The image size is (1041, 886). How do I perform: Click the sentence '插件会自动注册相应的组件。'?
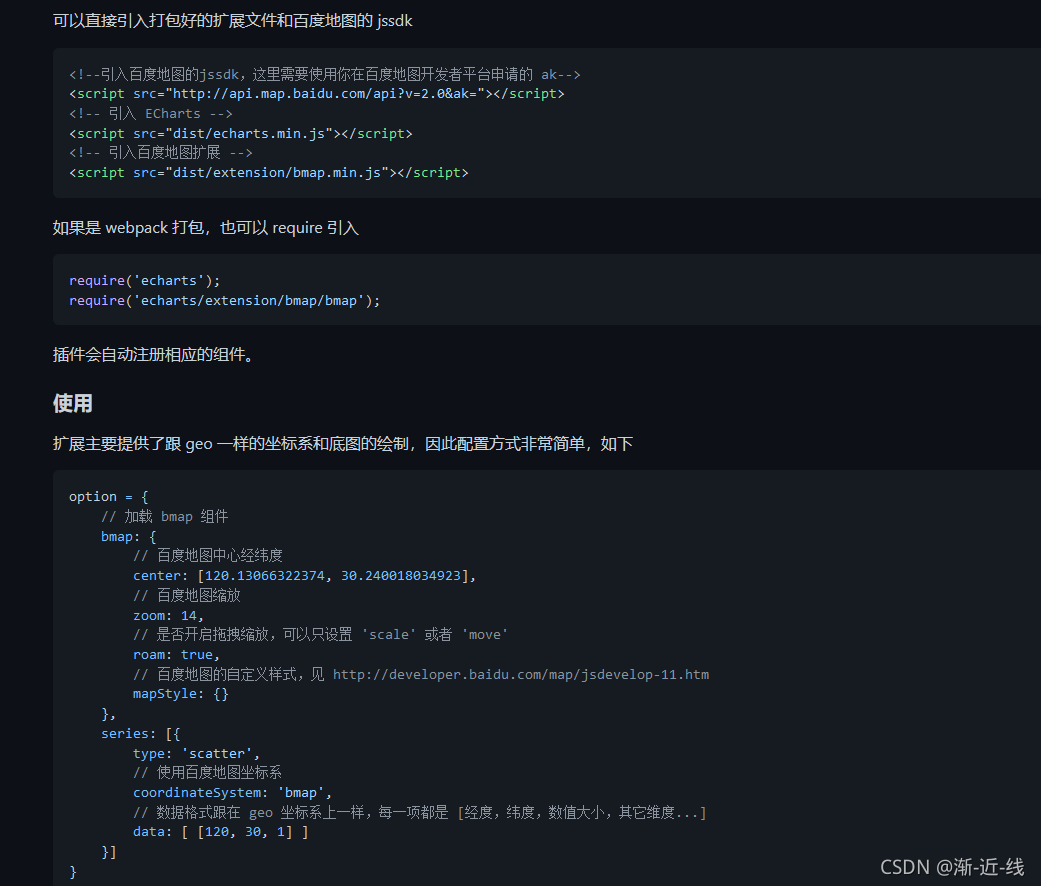coord(154,354)
